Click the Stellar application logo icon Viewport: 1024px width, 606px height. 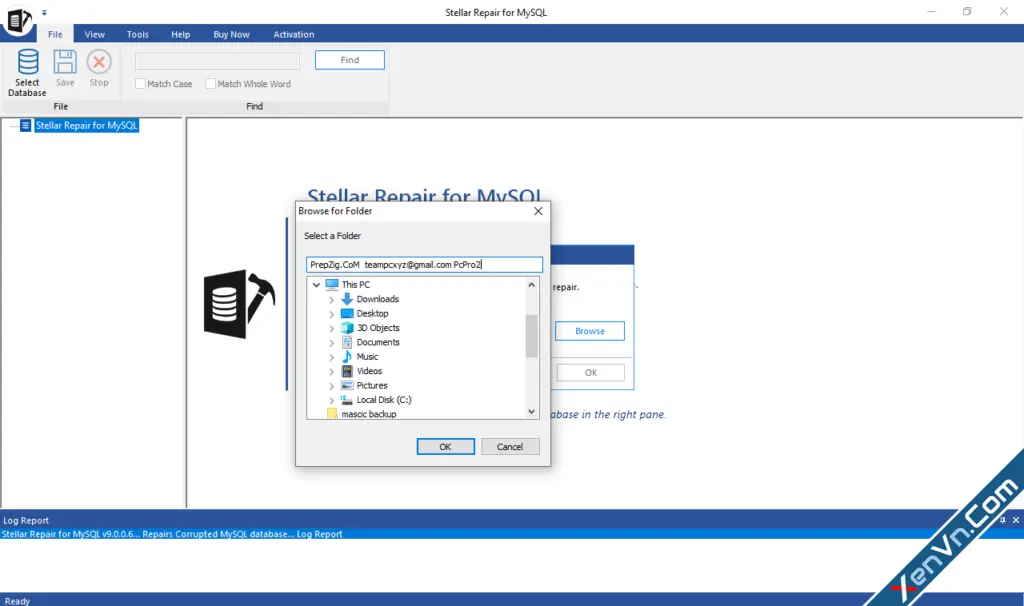[18, 20]
